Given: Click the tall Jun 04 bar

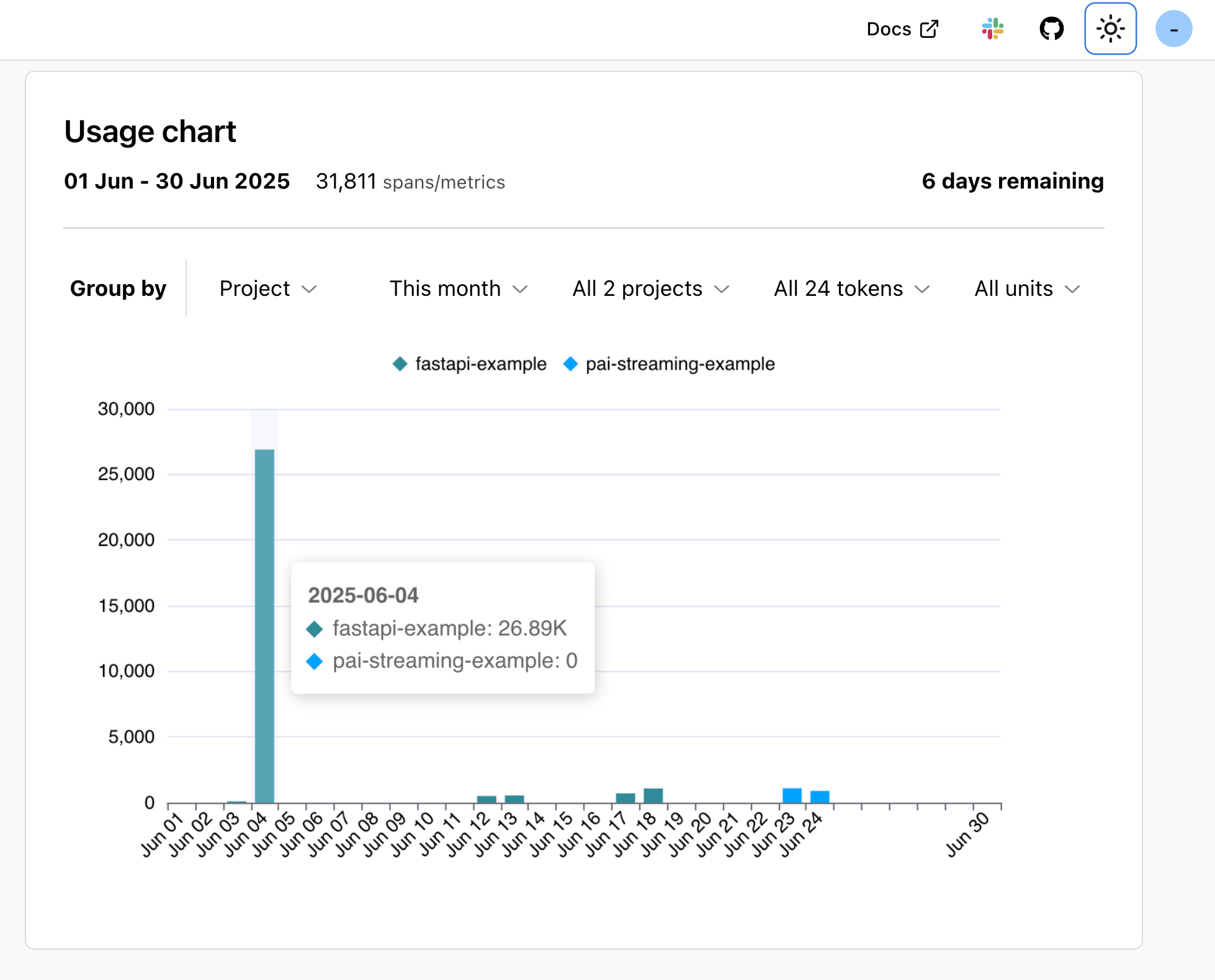Looking at the screenshot, I should pyautogui.click(x=264, y=626).
